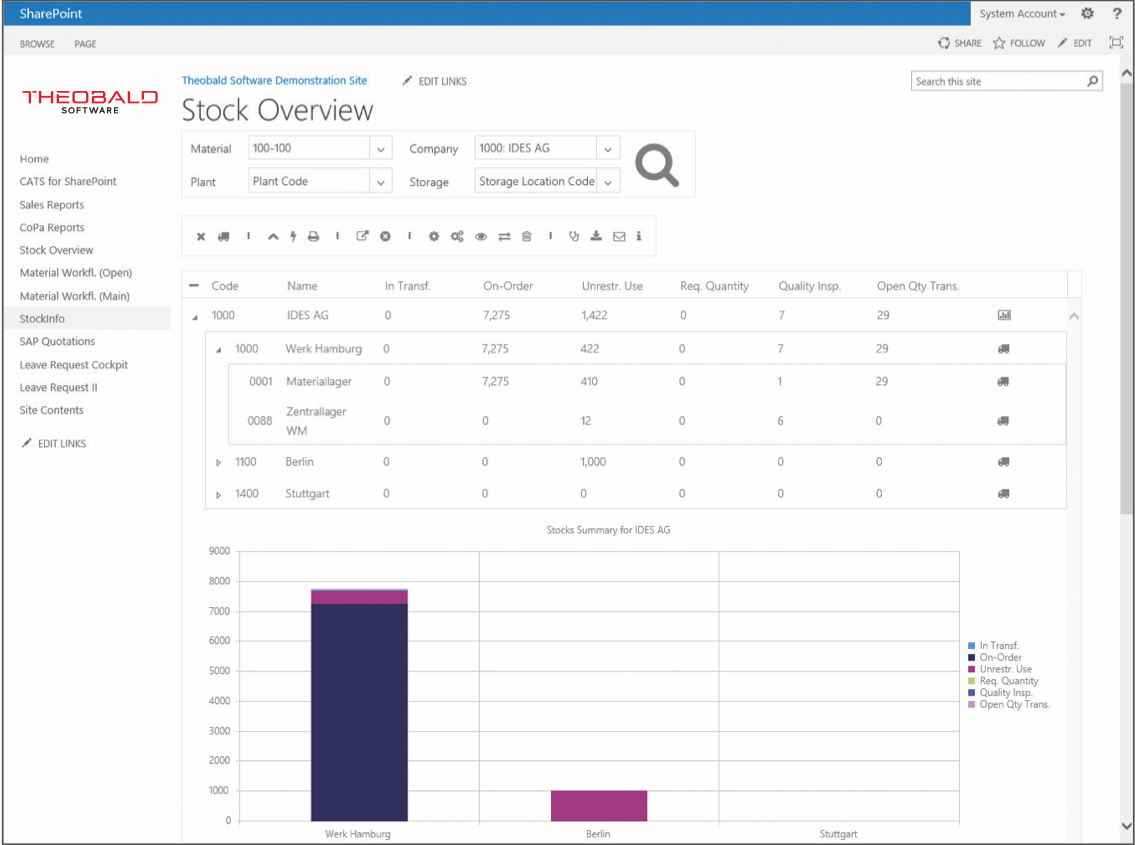
Task: Open Sales Reports navigation item
Action: [x=51, y=205]
